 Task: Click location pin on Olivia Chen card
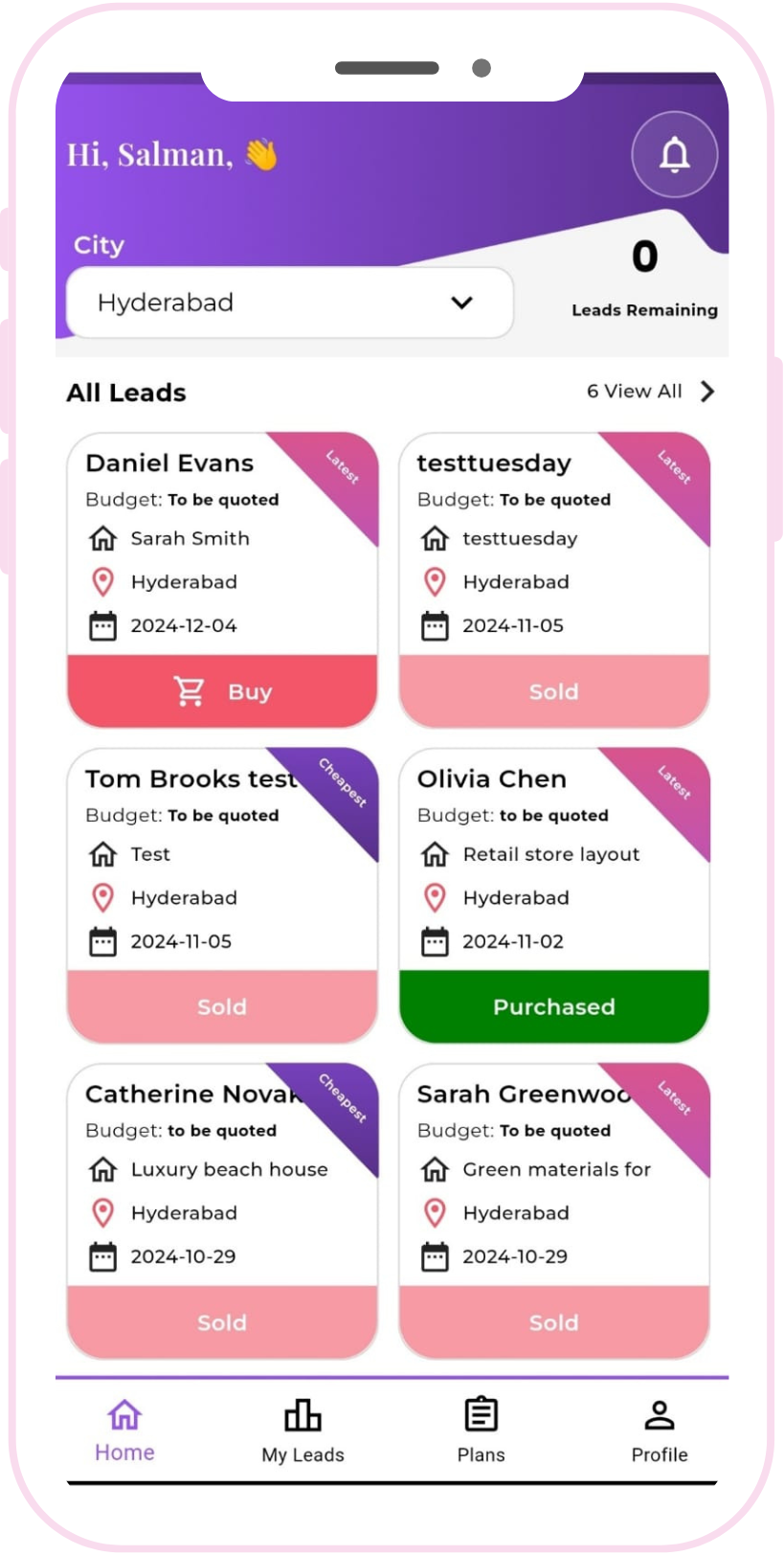(435, 897)
